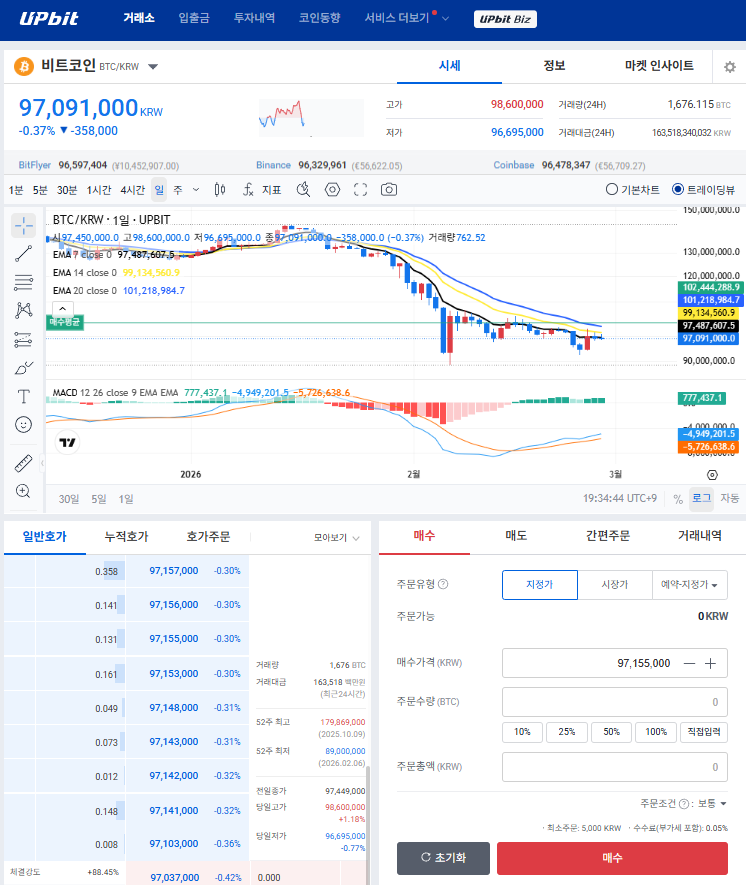The height and width of the screenshot is (885, 746).
Task: Toggle fullscreen chart mode
Action: tap(361, 190)
